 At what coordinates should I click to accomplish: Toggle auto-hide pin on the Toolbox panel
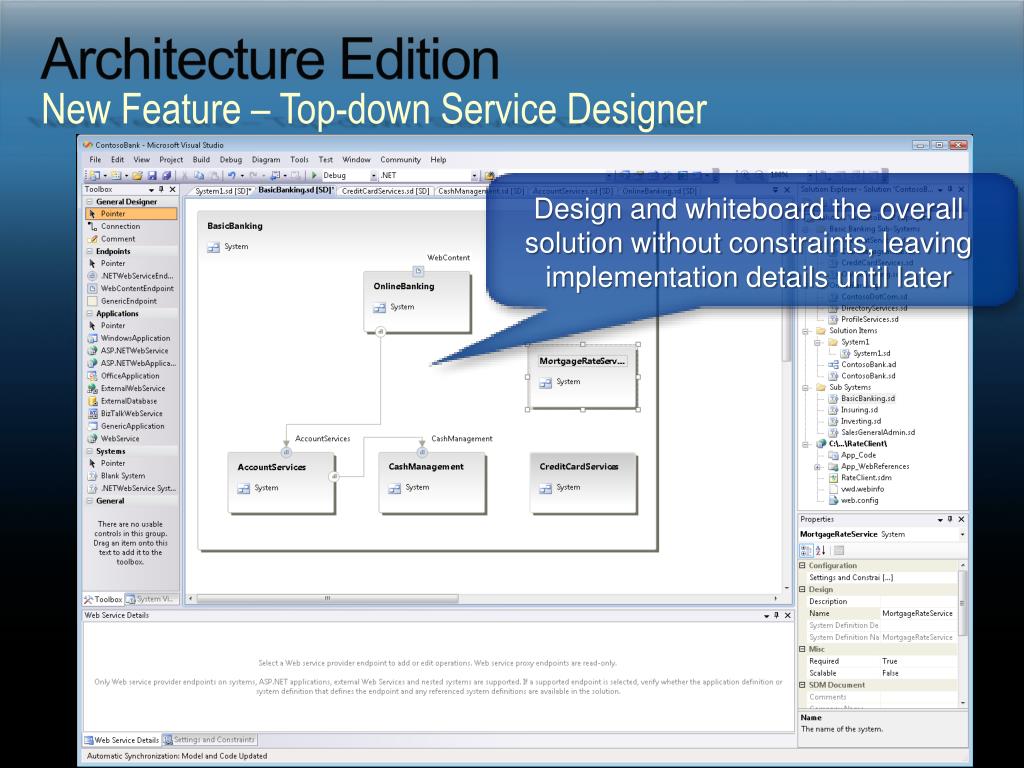tap(161, 189)
